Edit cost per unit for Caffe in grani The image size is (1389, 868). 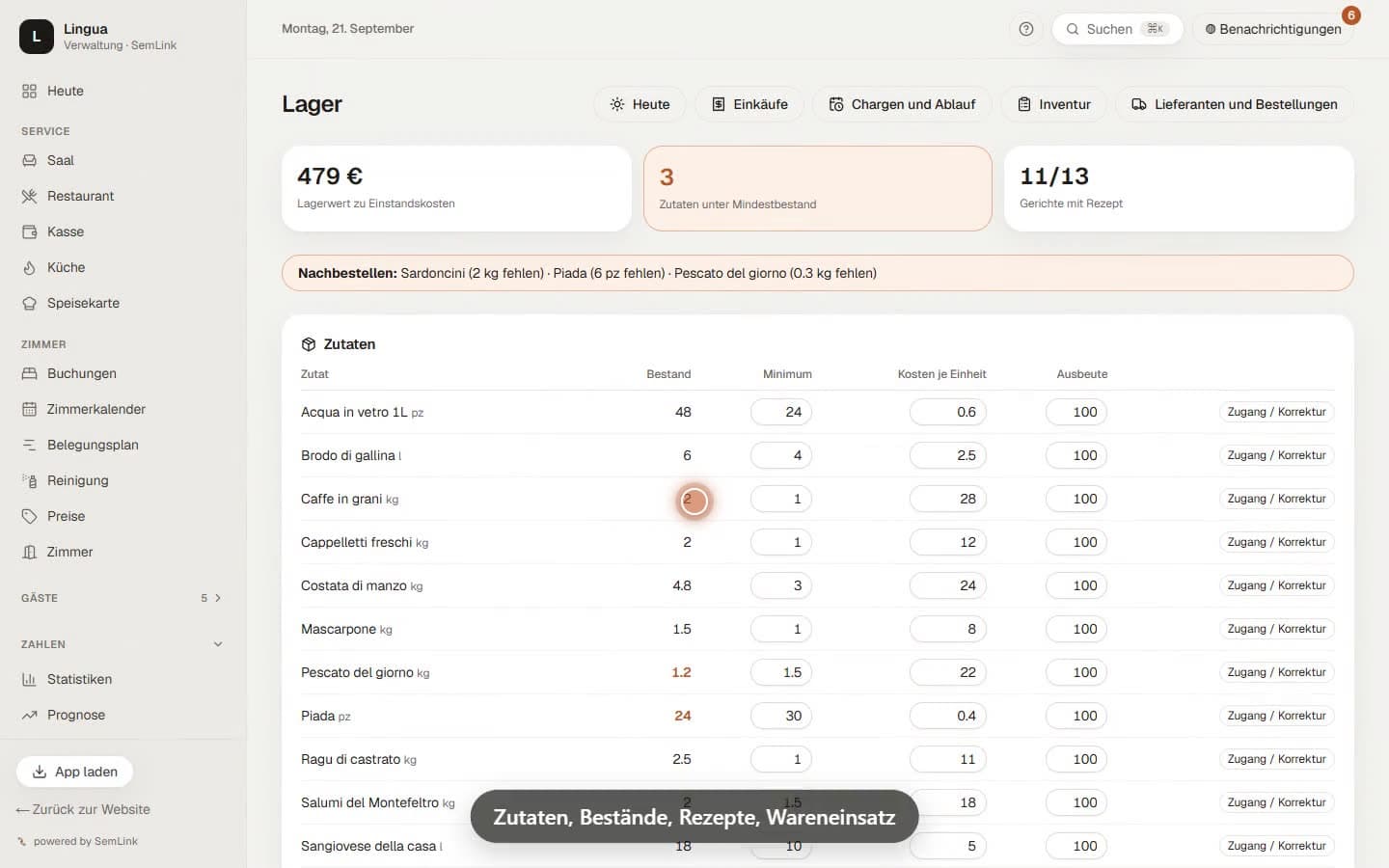(x=947, y=499)
